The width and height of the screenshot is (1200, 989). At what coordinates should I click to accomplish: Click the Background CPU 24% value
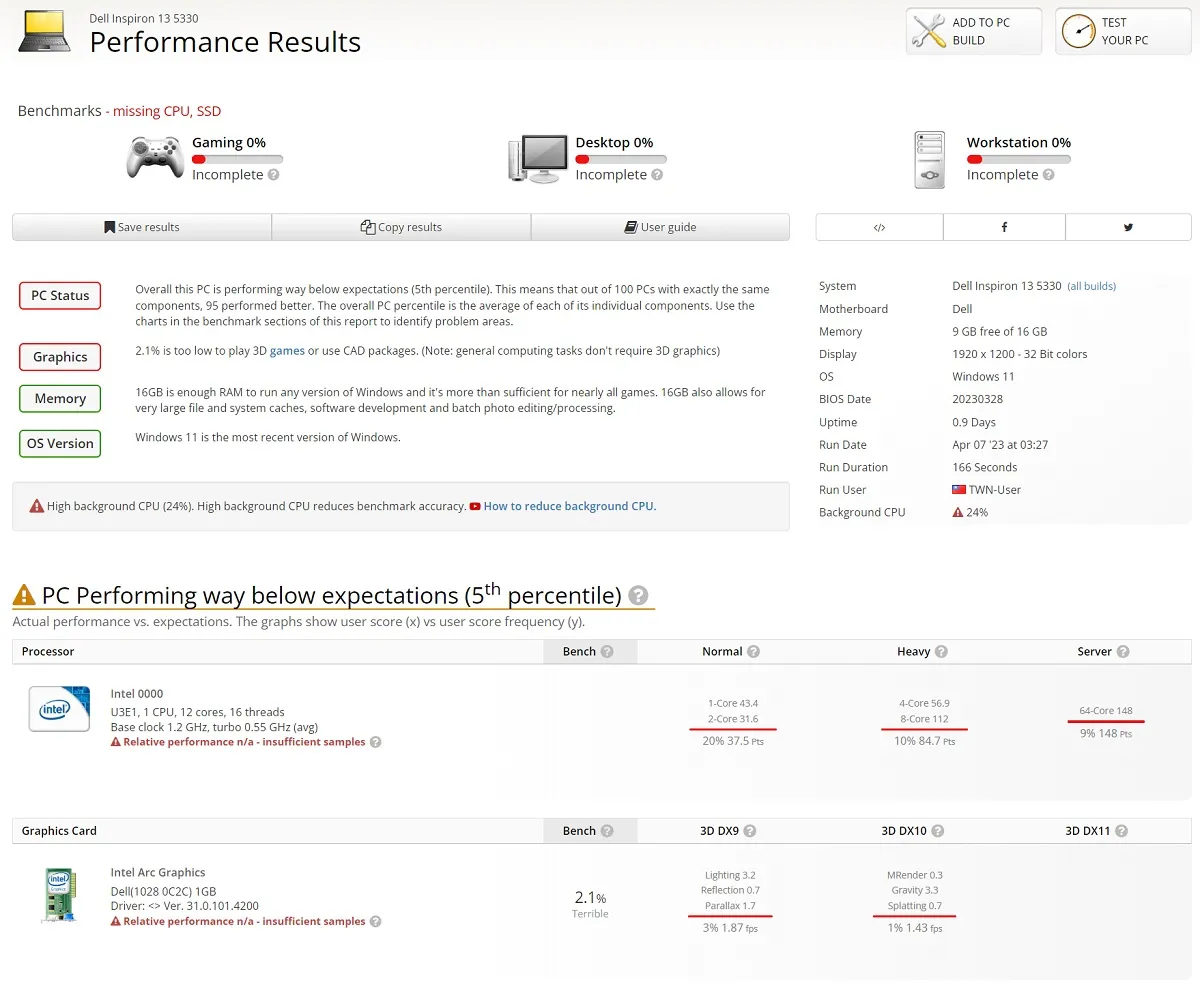coord(970,512)
